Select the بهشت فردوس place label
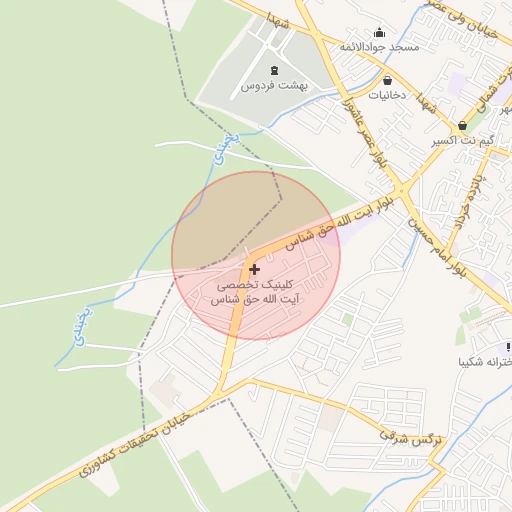512x512 pixels. [x=274, y=86]
